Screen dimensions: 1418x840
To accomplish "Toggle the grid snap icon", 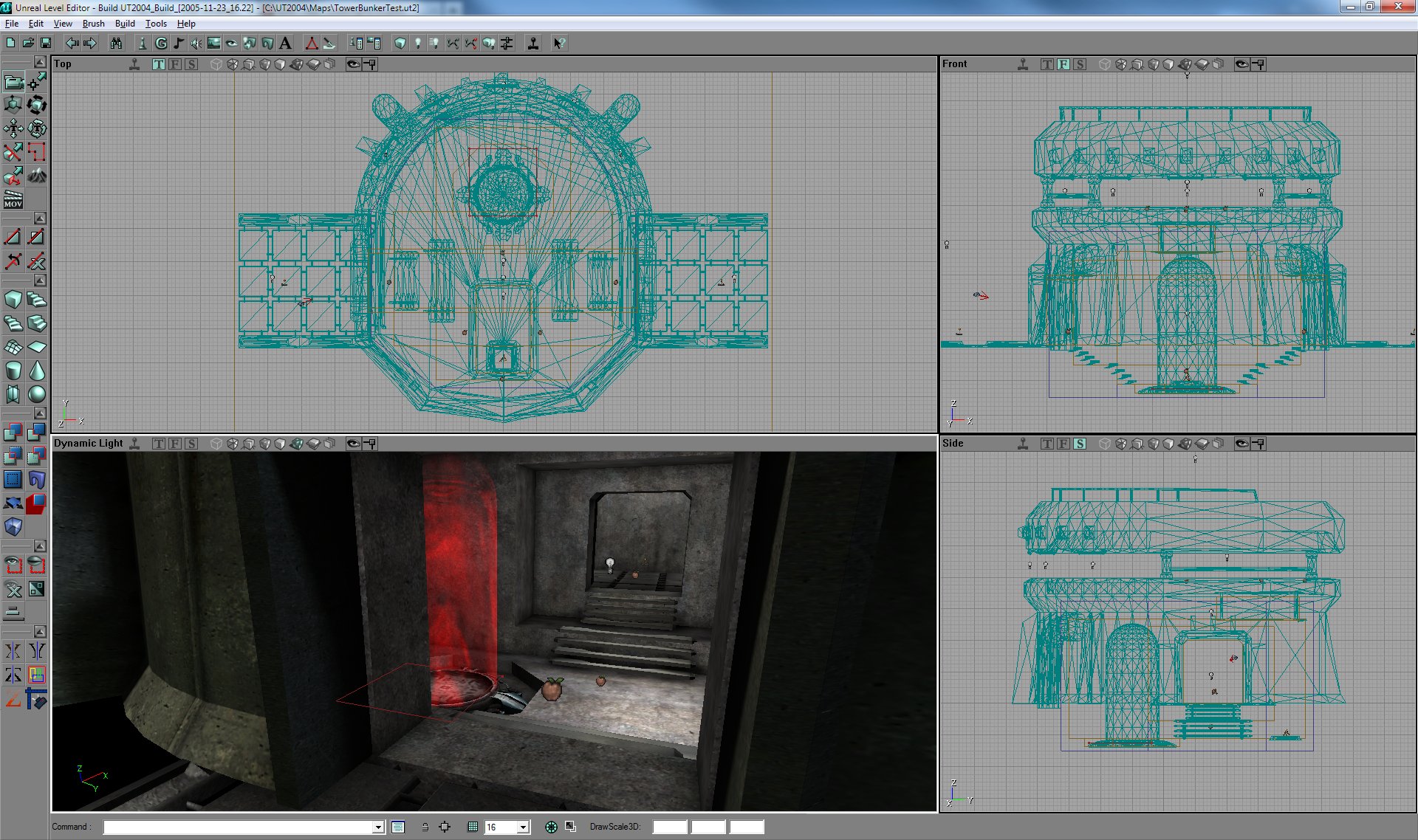I will [x=473, y=827].
